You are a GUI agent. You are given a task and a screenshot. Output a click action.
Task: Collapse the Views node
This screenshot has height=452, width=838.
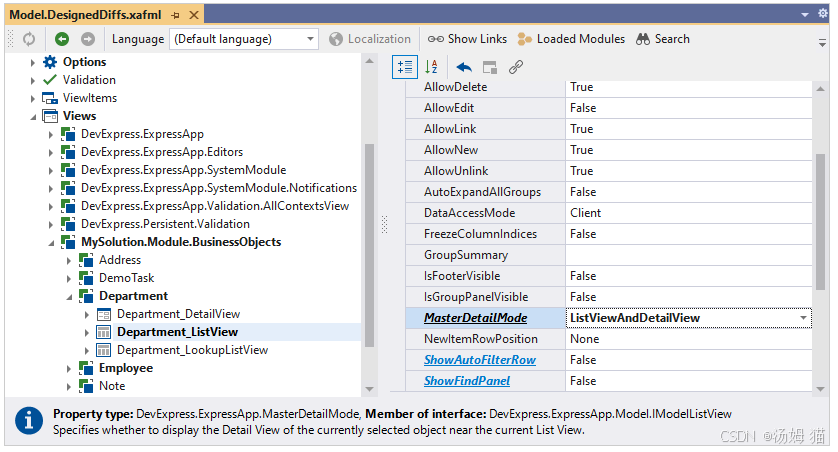coord(33,116)
